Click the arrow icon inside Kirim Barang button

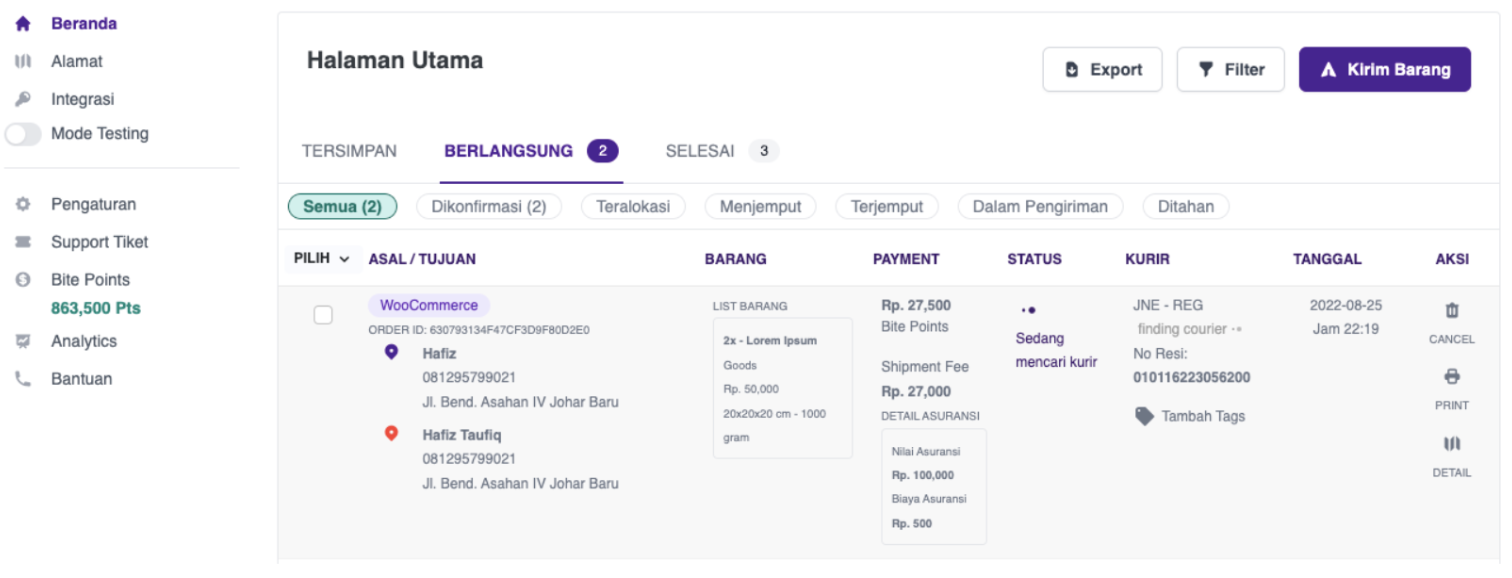1328,70
